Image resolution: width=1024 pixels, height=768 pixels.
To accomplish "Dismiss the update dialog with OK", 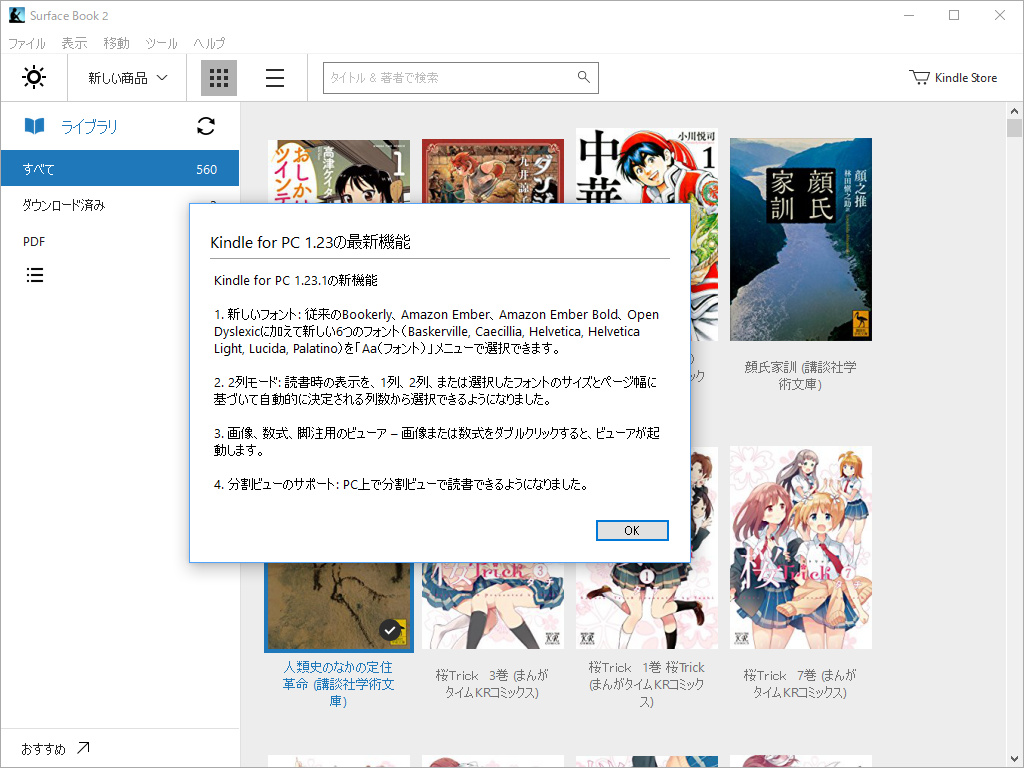I will tap(632, 530).
